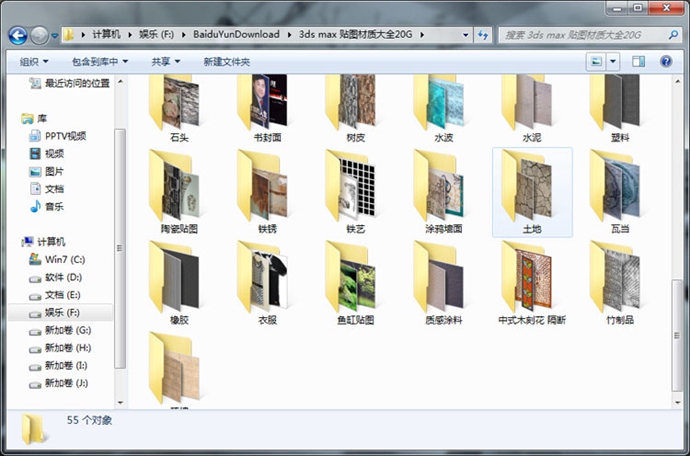
Task: Open drive 新加卷 (H:)
Action: tap(60, 348)
